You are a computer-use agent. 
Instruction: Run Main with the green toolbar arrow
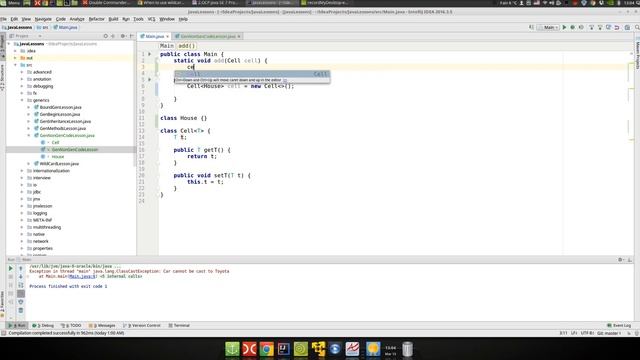tap(564, 27)
